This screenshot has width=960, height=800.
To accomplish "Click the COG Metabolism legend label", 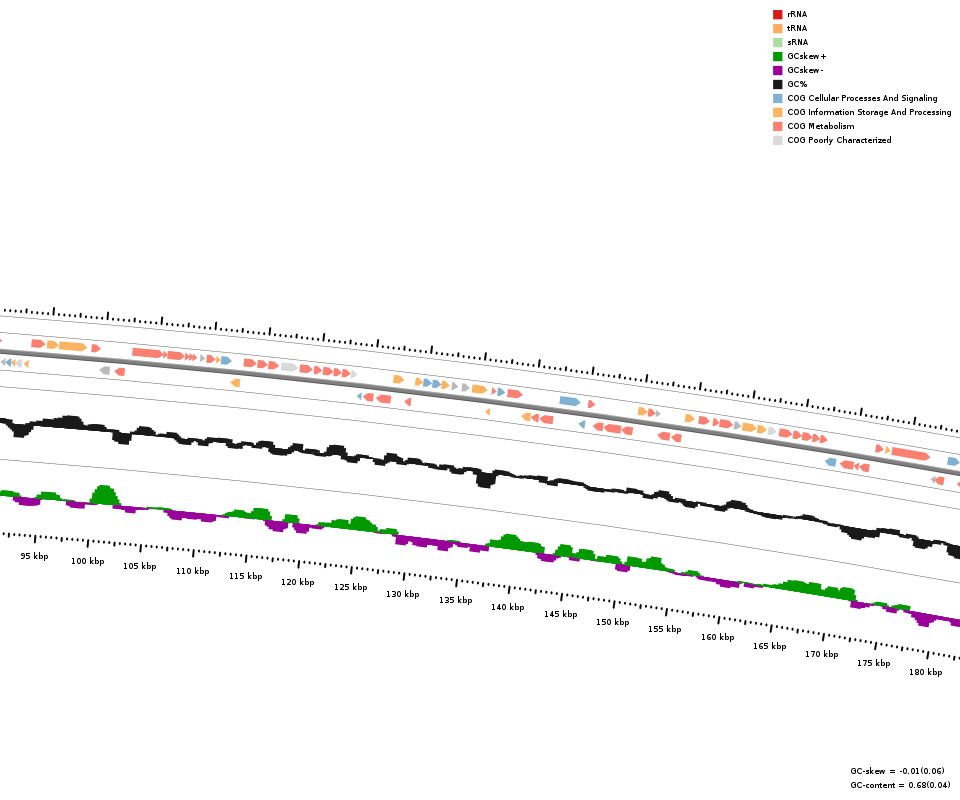I will tap(820, 126).
